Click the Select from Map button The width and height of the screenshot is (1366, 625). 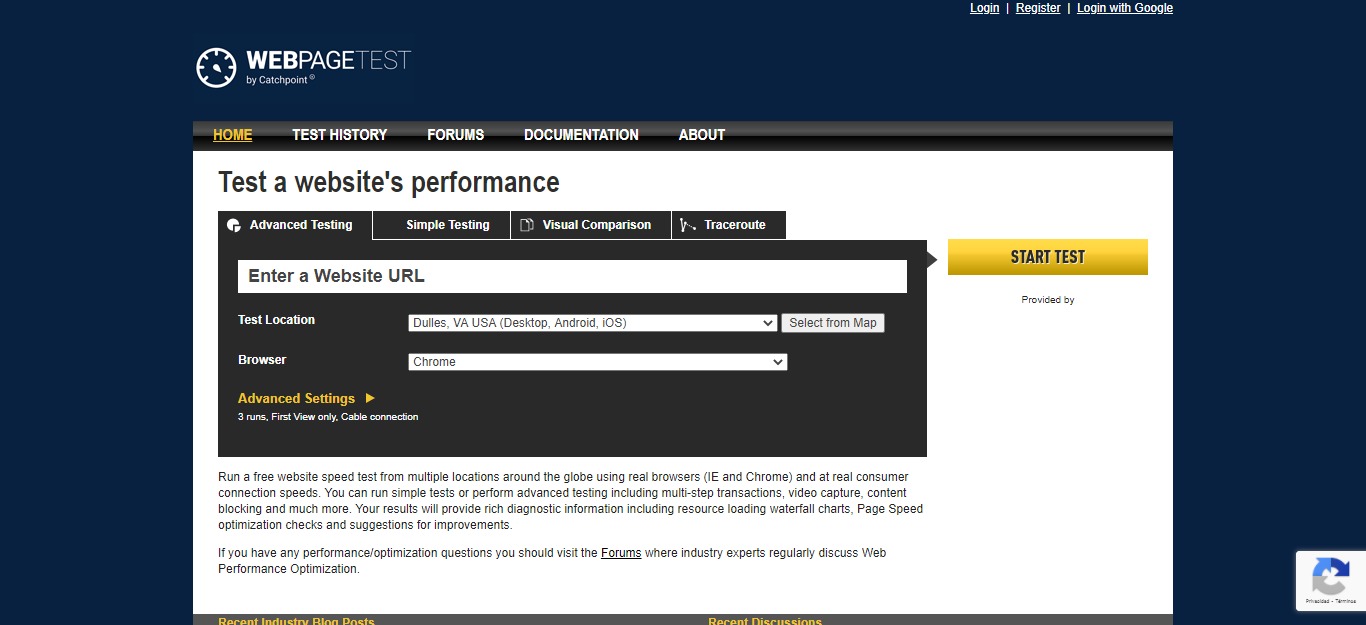(x=833, y=323)
